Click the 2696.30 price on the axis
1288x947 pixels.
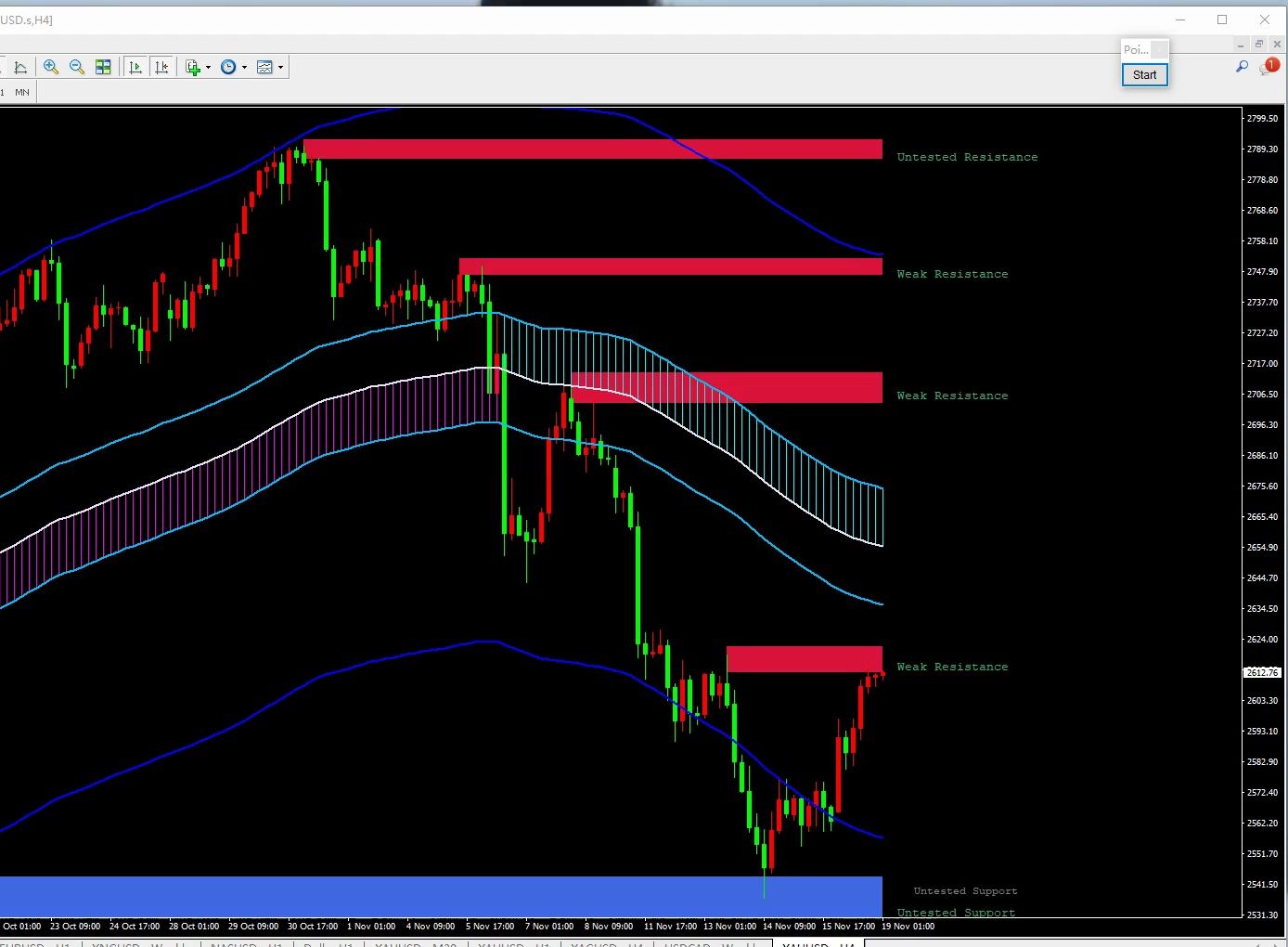[x=1262, y=425]
